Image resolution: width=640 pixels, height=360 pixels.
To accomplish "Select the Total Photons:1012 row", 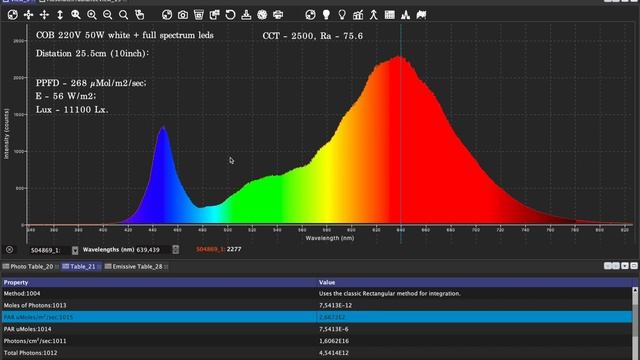I will pyautogui.click(x=317, y=353).
